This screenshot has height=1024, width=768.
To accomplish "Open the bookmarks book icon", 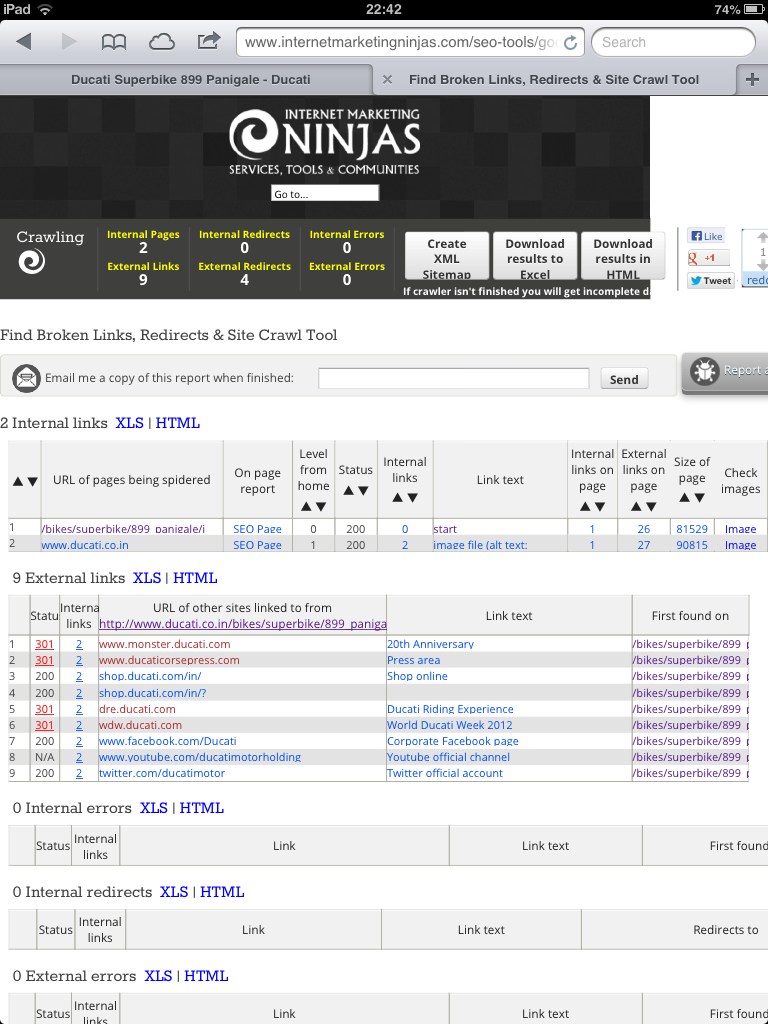I will click(x=114, y=42).
